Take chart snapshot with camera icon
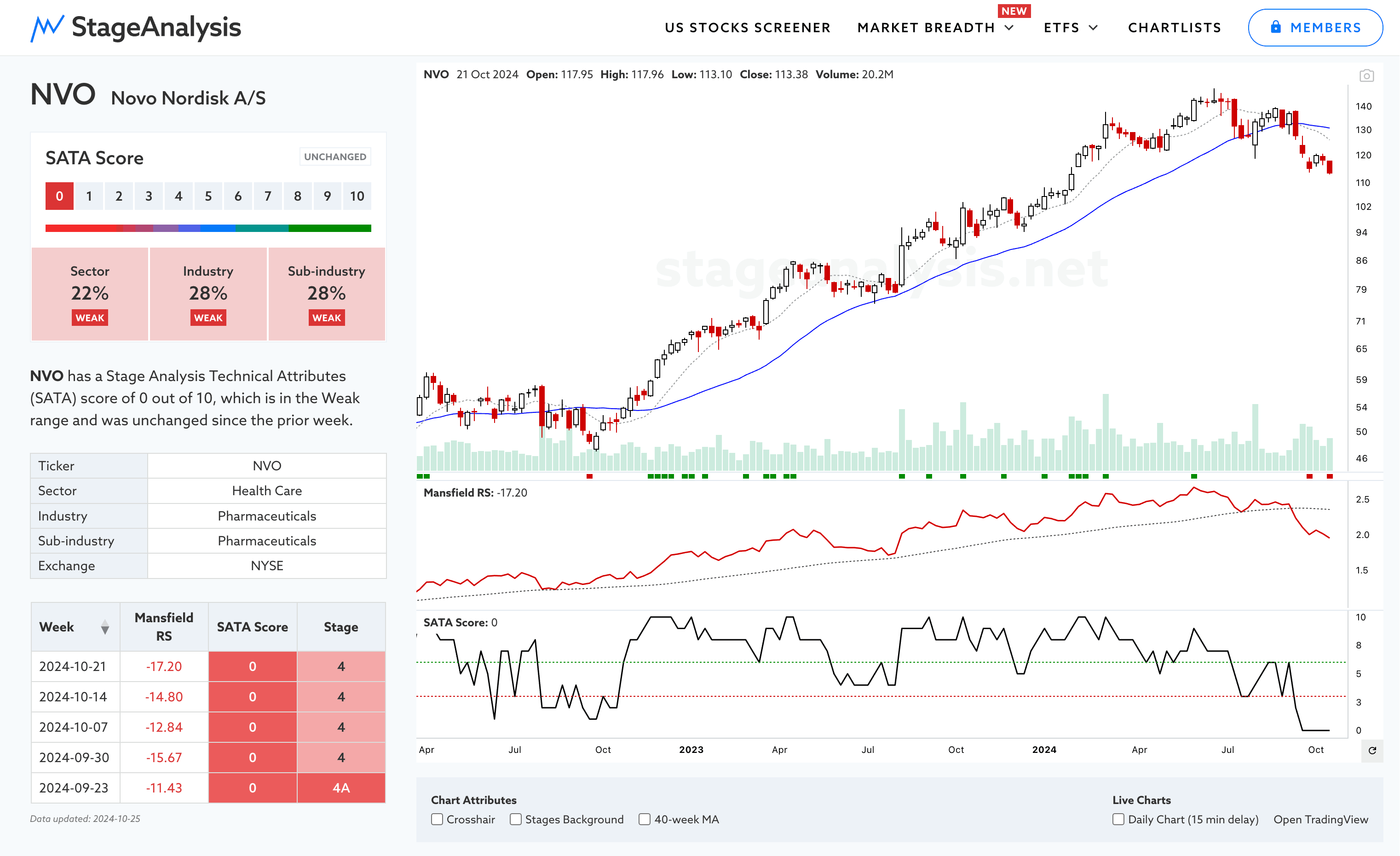Image resolution: width=1400 pixels, height=856 pixels. (1366, 75)
